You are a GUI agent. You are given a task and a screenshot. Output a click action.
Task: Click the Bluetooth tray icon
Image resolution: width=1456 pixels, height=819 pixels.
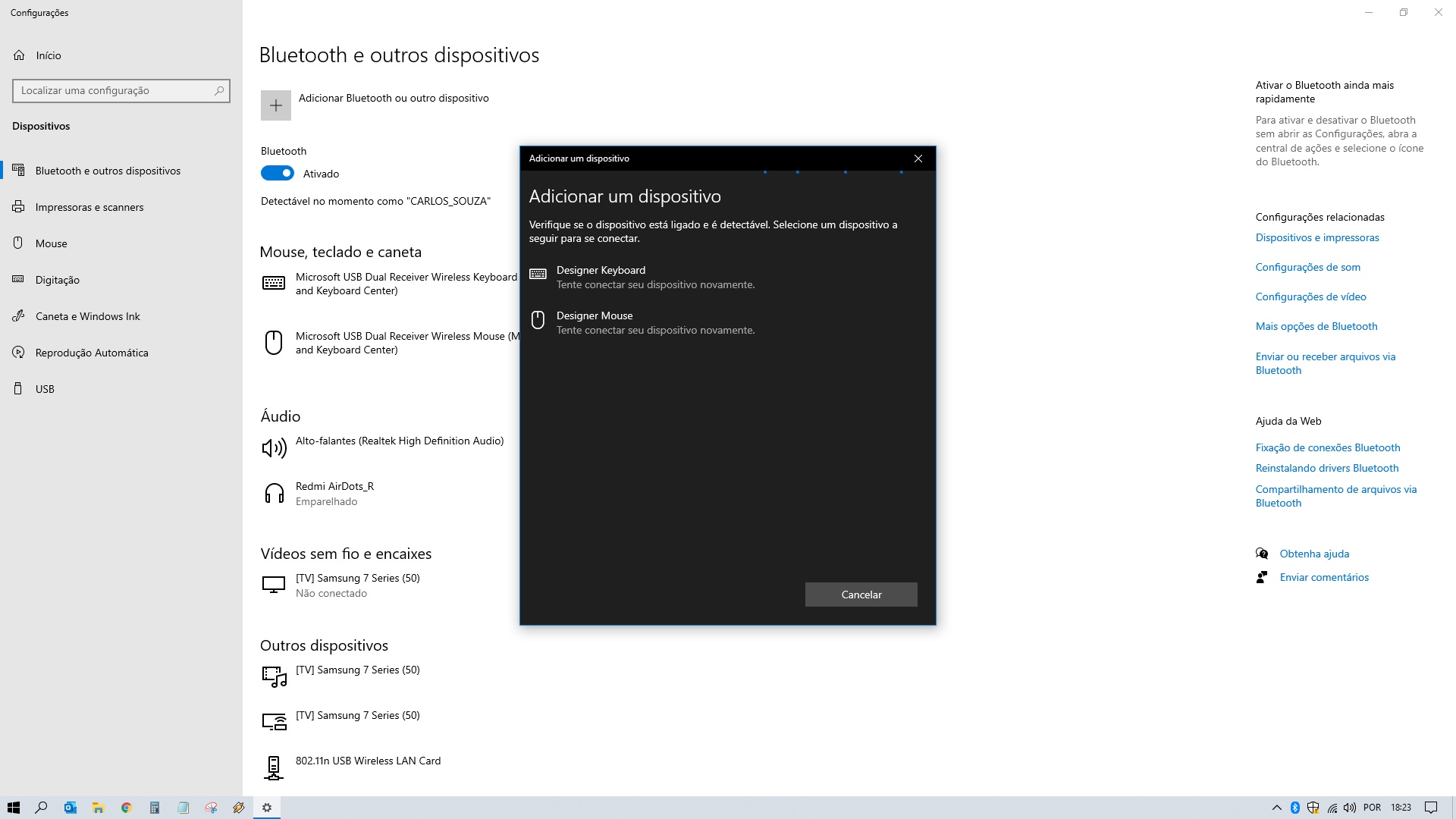1295,808
